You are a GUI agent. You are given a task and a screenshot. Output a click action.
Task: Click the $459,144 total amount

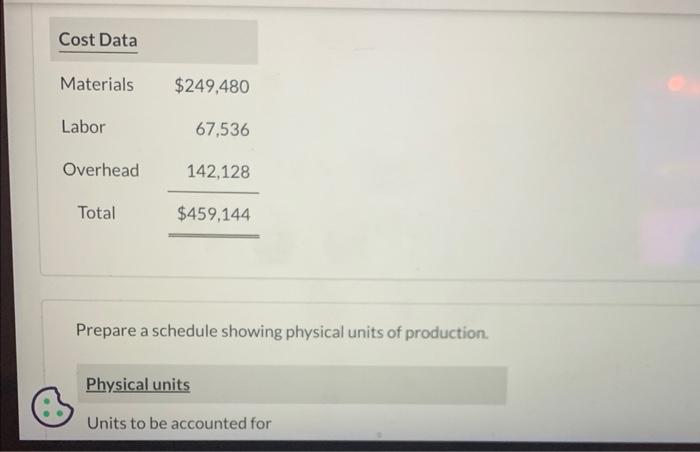coord(213,214)
